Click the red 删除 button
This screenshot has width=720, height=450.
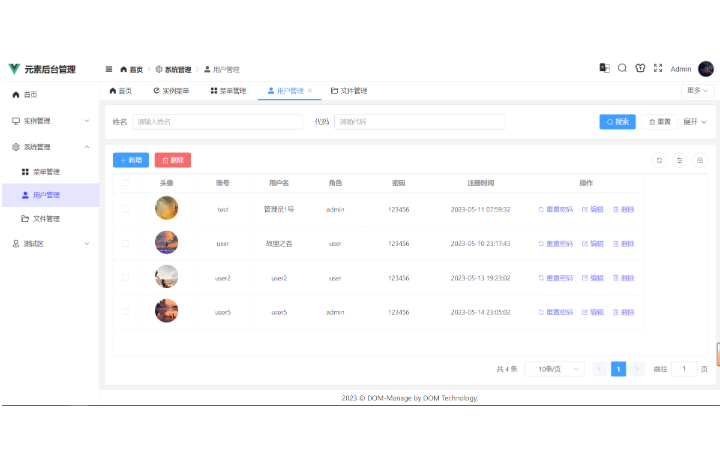point(173,160)
